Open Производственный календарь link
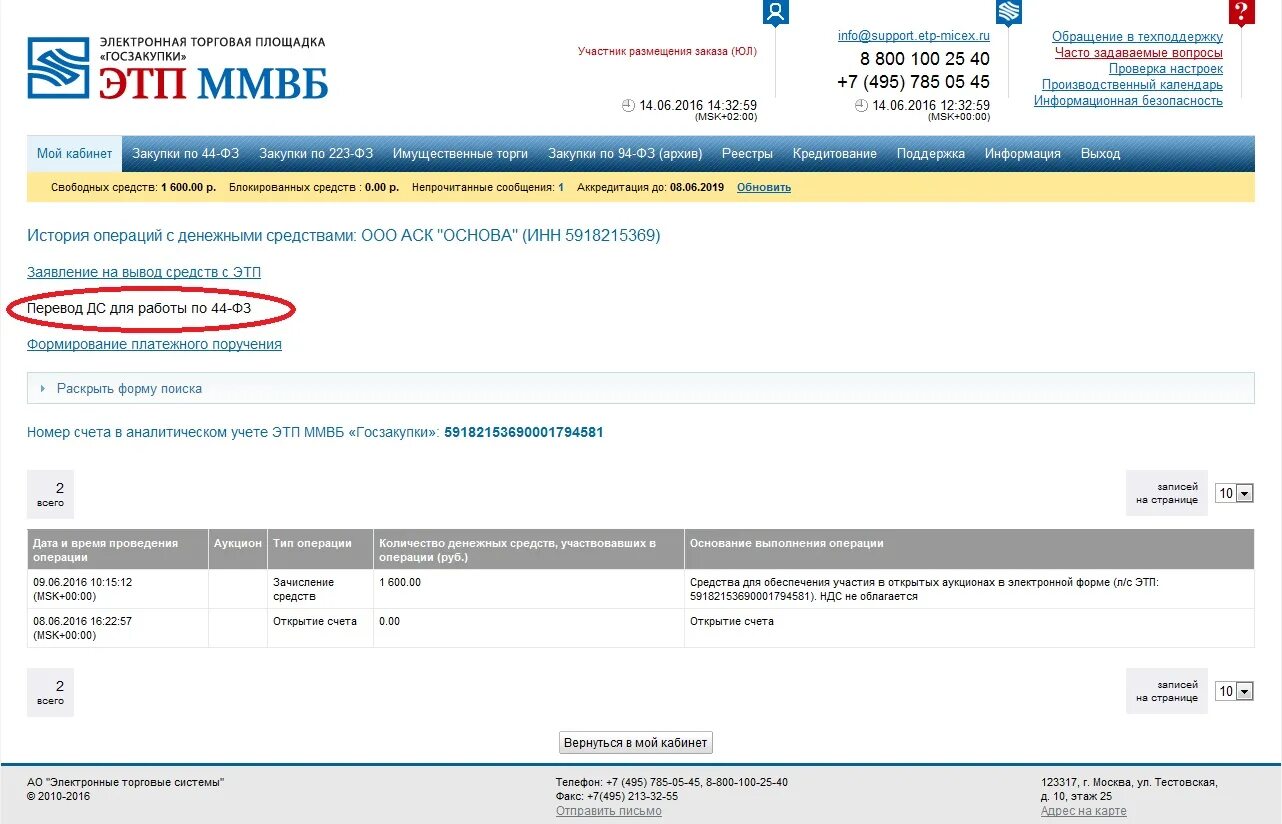The width and height of the screenshot is (1282, 824). click(x=1132, y=85)
